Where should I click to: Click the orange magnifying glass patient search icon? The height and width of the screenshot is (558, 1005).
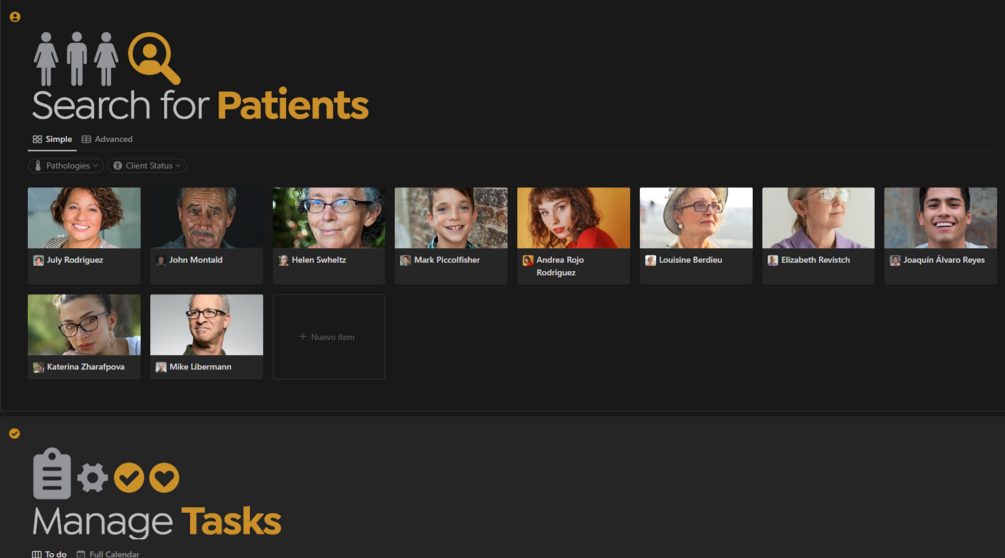[x=153, y=57]
